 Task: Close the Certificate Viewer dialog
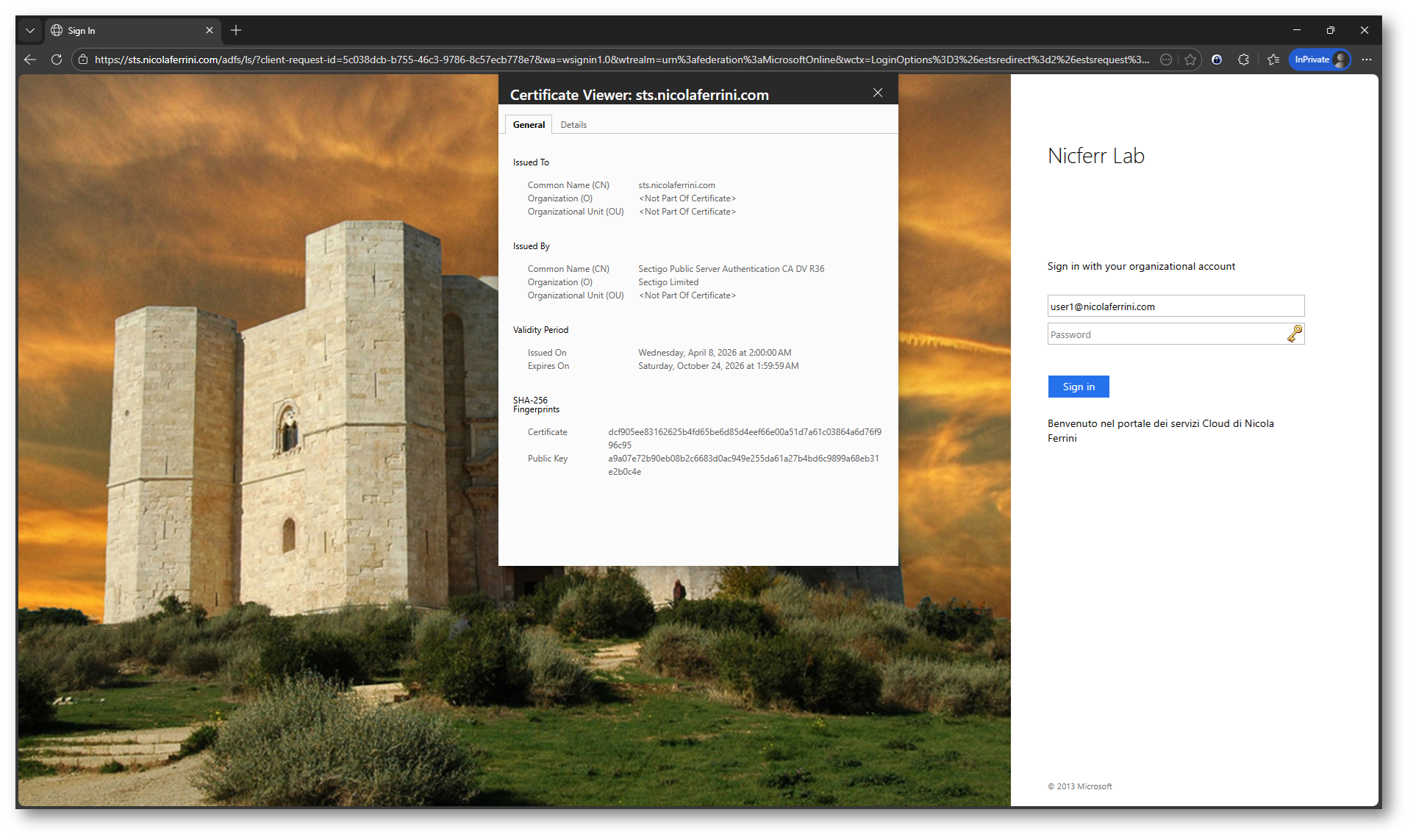click(x=878, y=93)
